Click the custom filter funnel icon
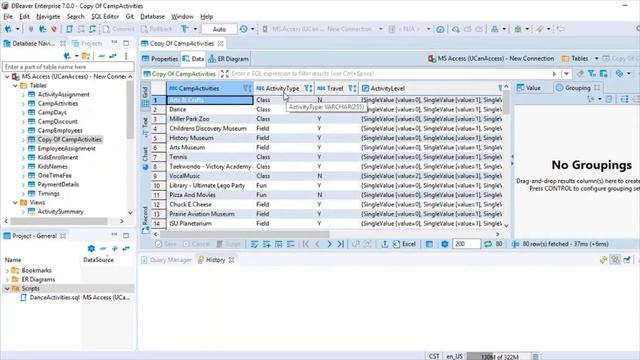This screenshot has height=360, width=640. click(592, 74)
